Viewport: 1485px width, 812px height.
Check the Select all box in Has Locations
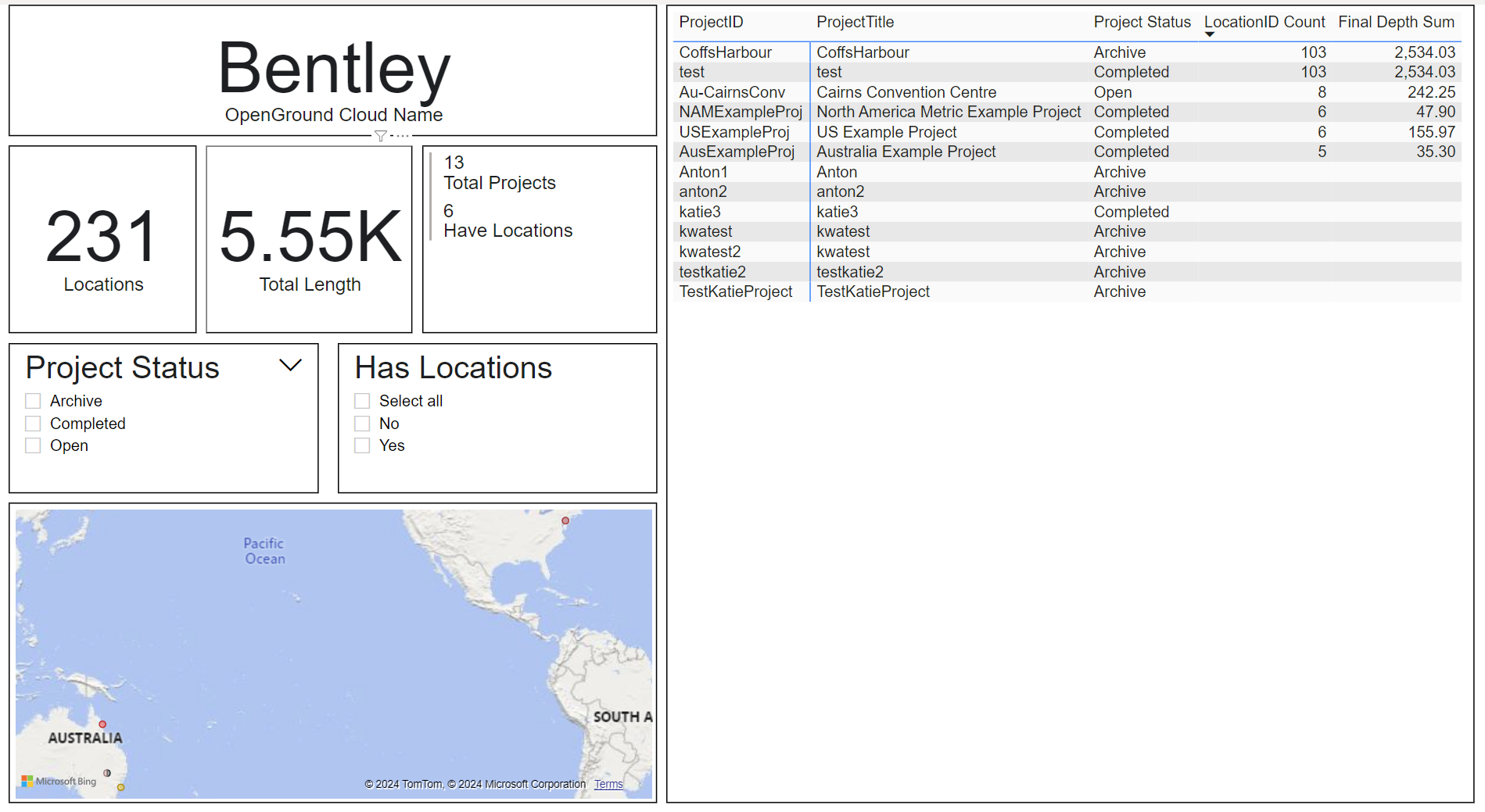362,401
